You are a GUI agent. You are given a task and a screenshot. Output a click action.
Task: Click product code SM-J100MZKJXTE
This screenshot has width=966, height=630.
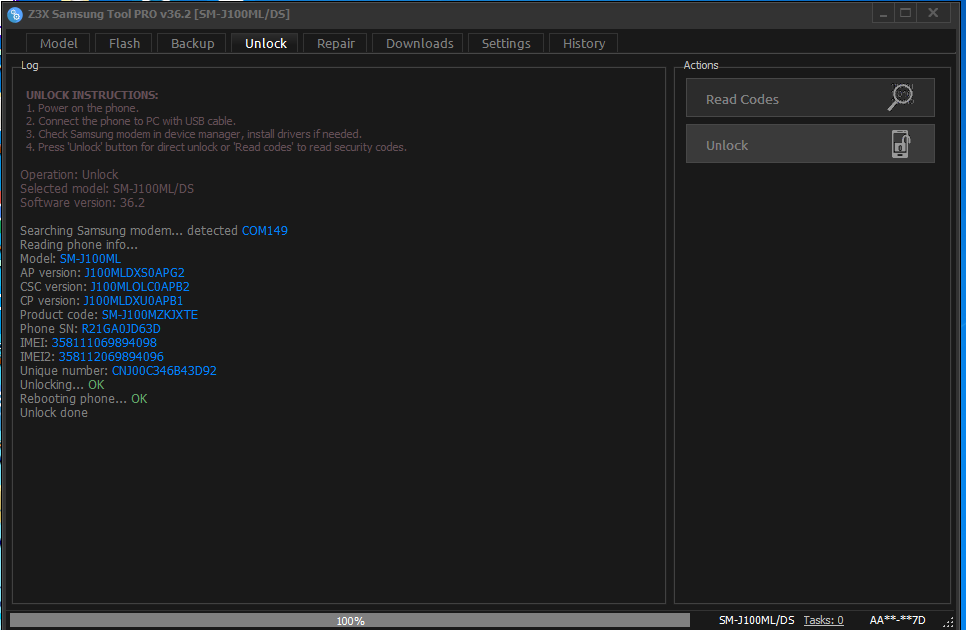point(150,315)
